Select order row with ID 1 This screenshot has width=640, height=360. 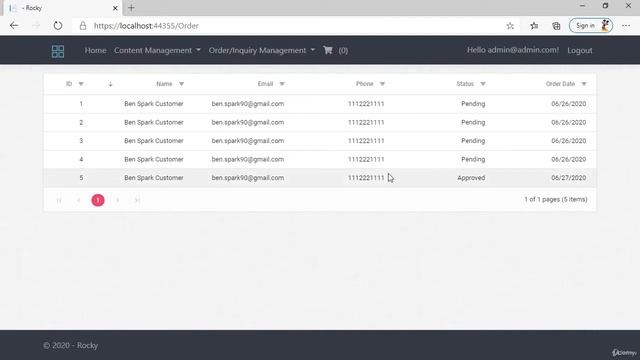320,104
